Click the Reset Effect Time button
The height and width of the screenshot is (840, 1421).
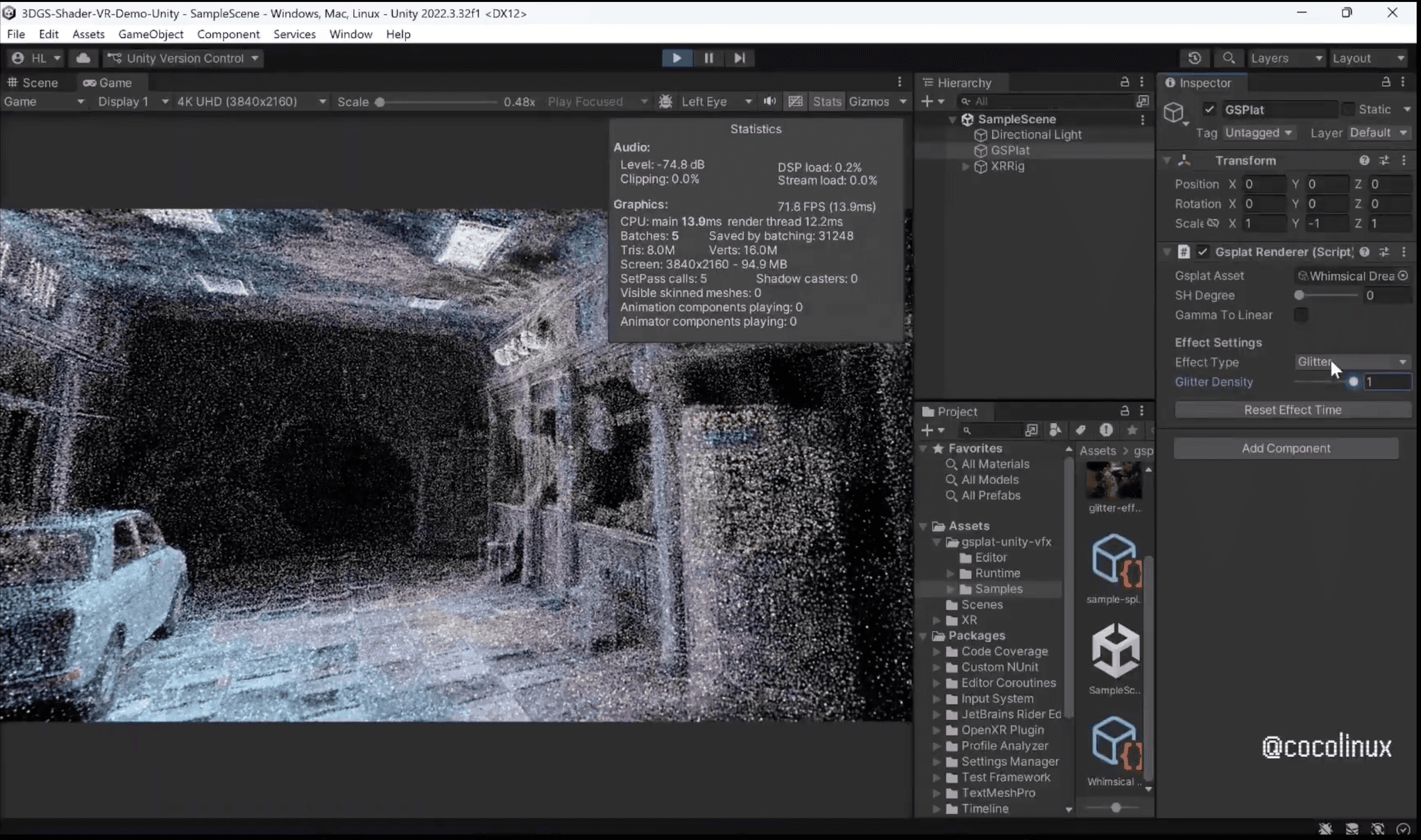pos(1292,409)
